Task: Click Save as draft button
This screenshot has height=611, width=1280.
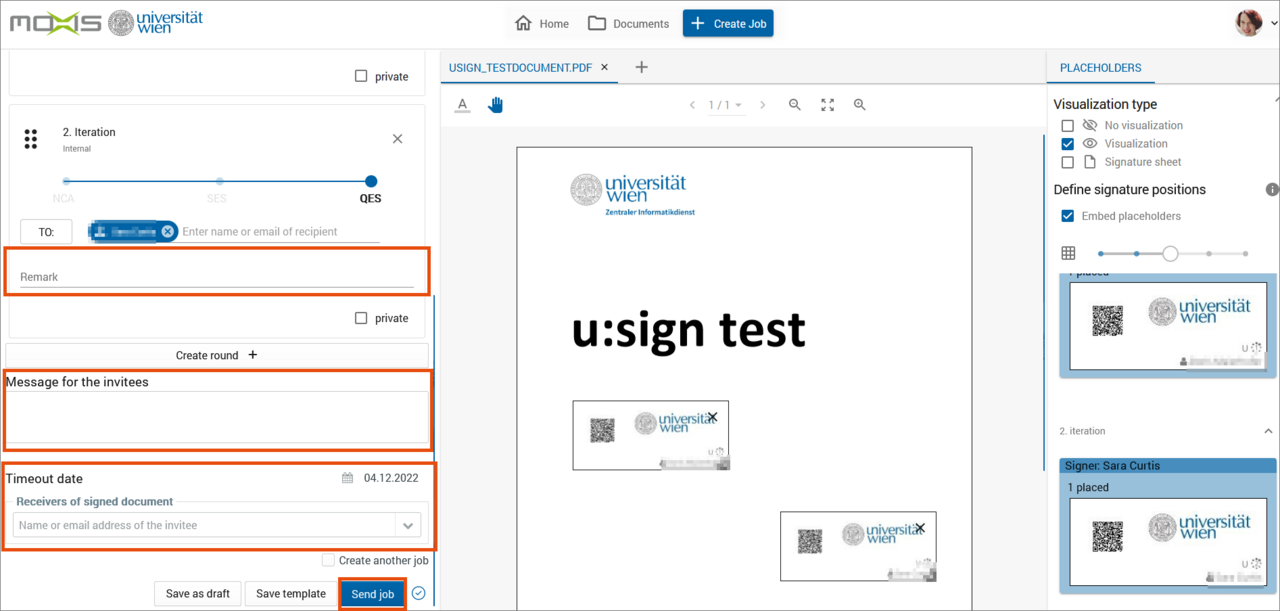Action: click(198, 594)
